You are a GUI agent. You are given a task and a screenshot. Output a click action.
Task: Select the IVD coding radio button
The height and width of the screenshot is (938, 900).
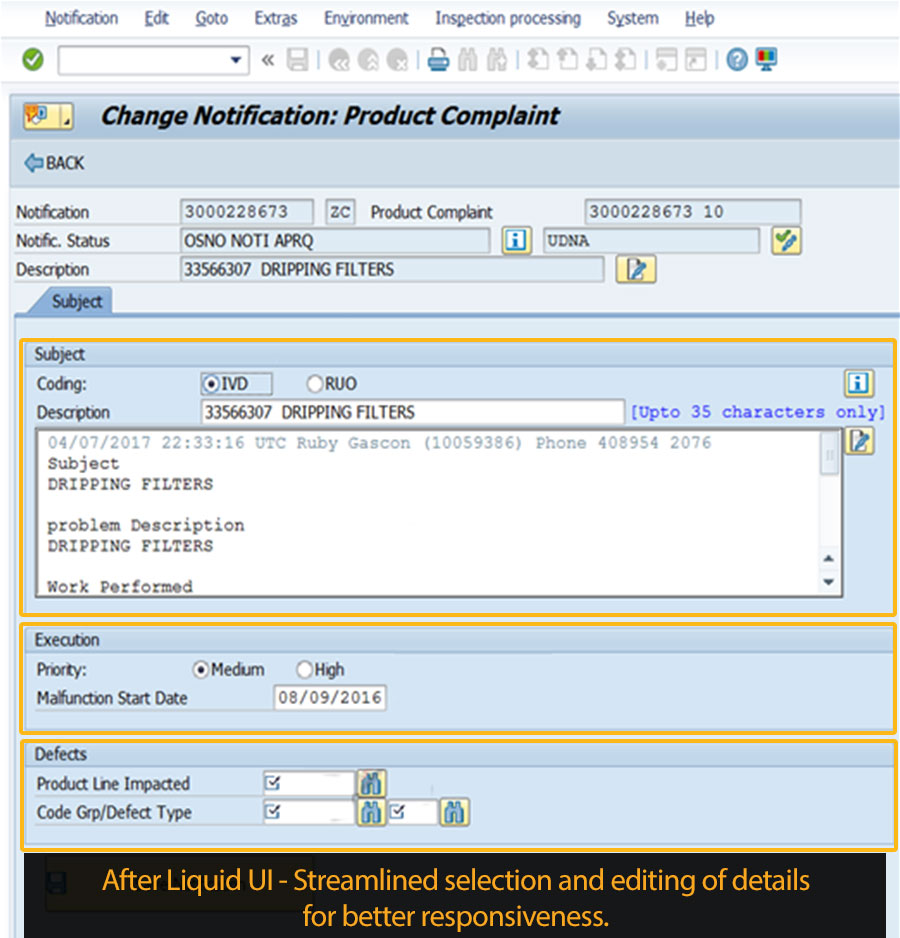coord(210,384)
